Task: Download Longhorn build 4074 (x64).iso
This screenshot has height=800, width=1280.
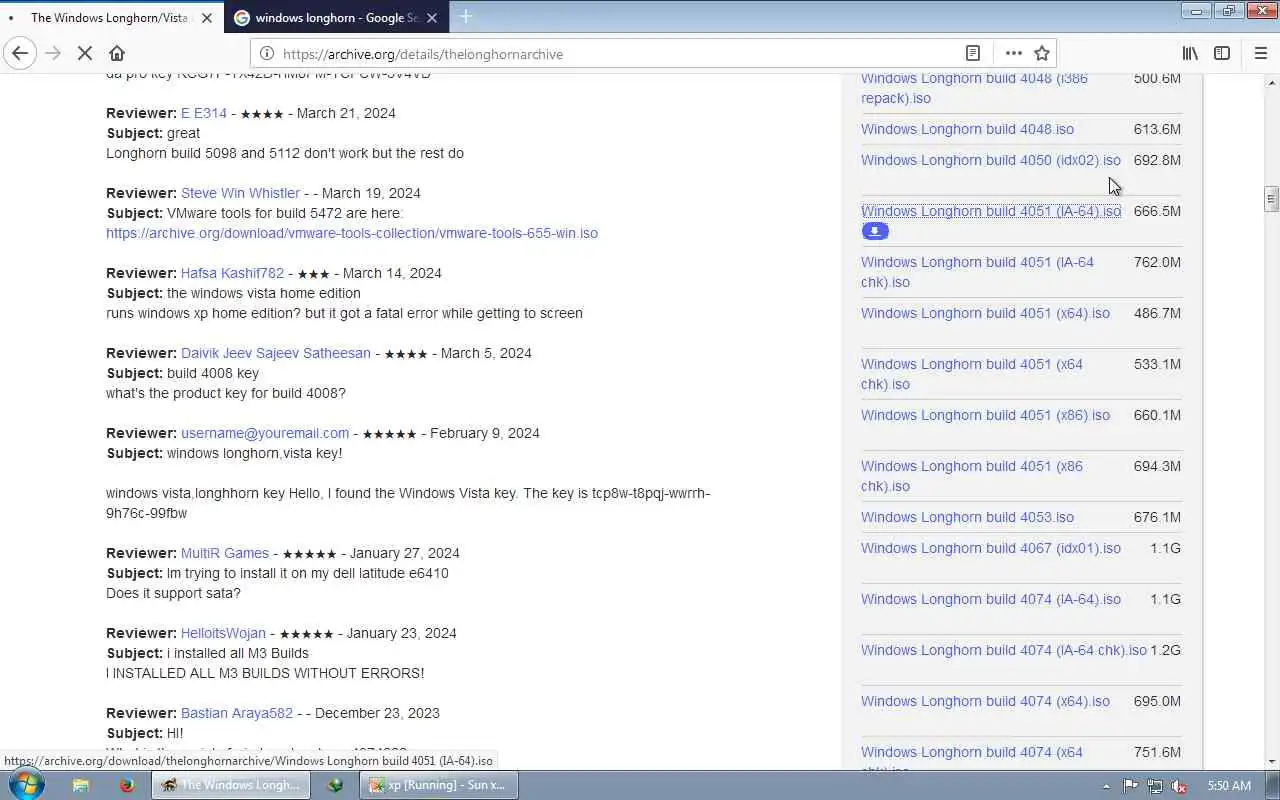Action: pos(985,701)
